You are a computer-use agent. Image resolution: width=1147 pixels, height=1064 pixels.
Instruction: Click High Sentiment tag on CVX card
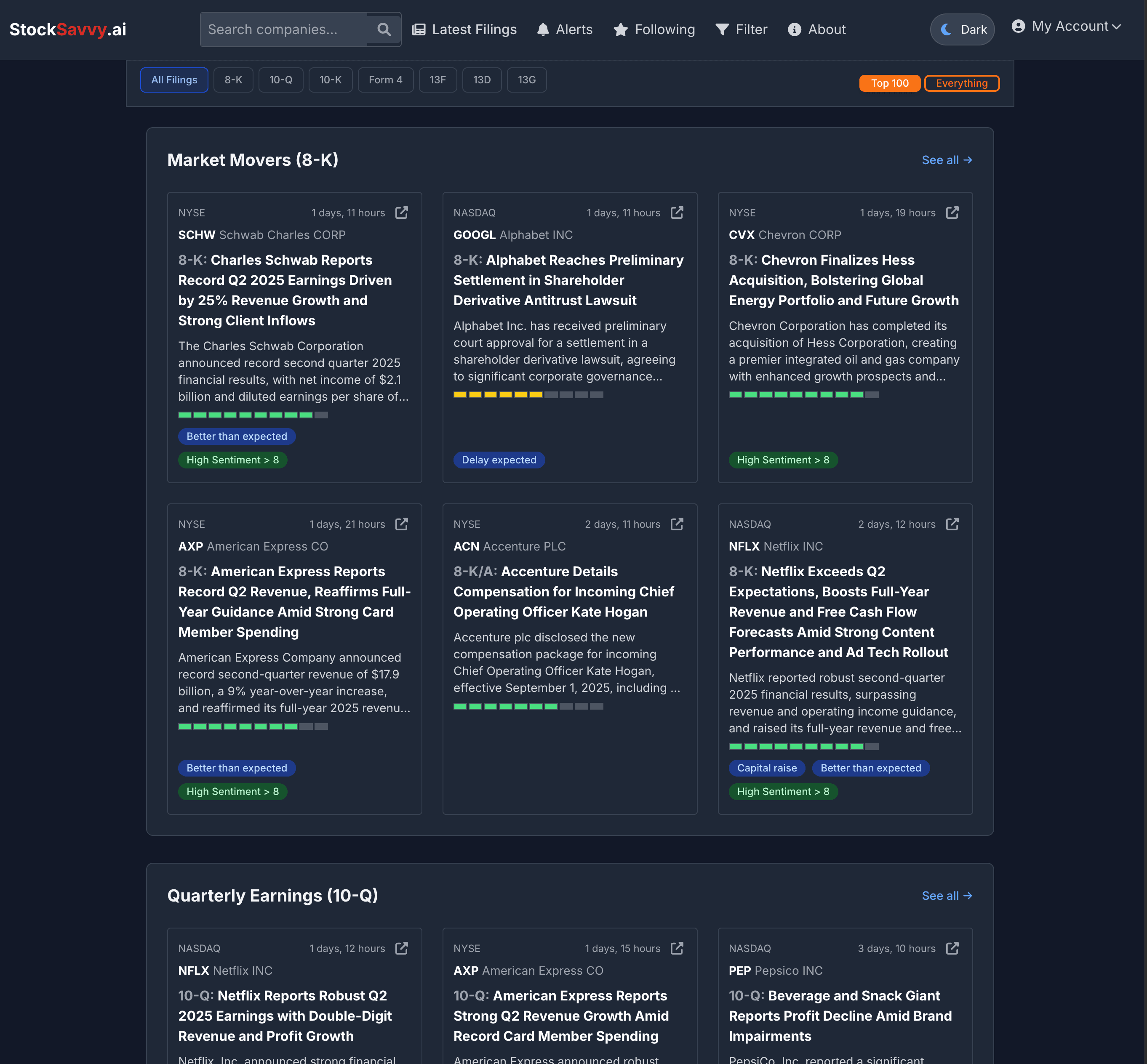[784, 460]
